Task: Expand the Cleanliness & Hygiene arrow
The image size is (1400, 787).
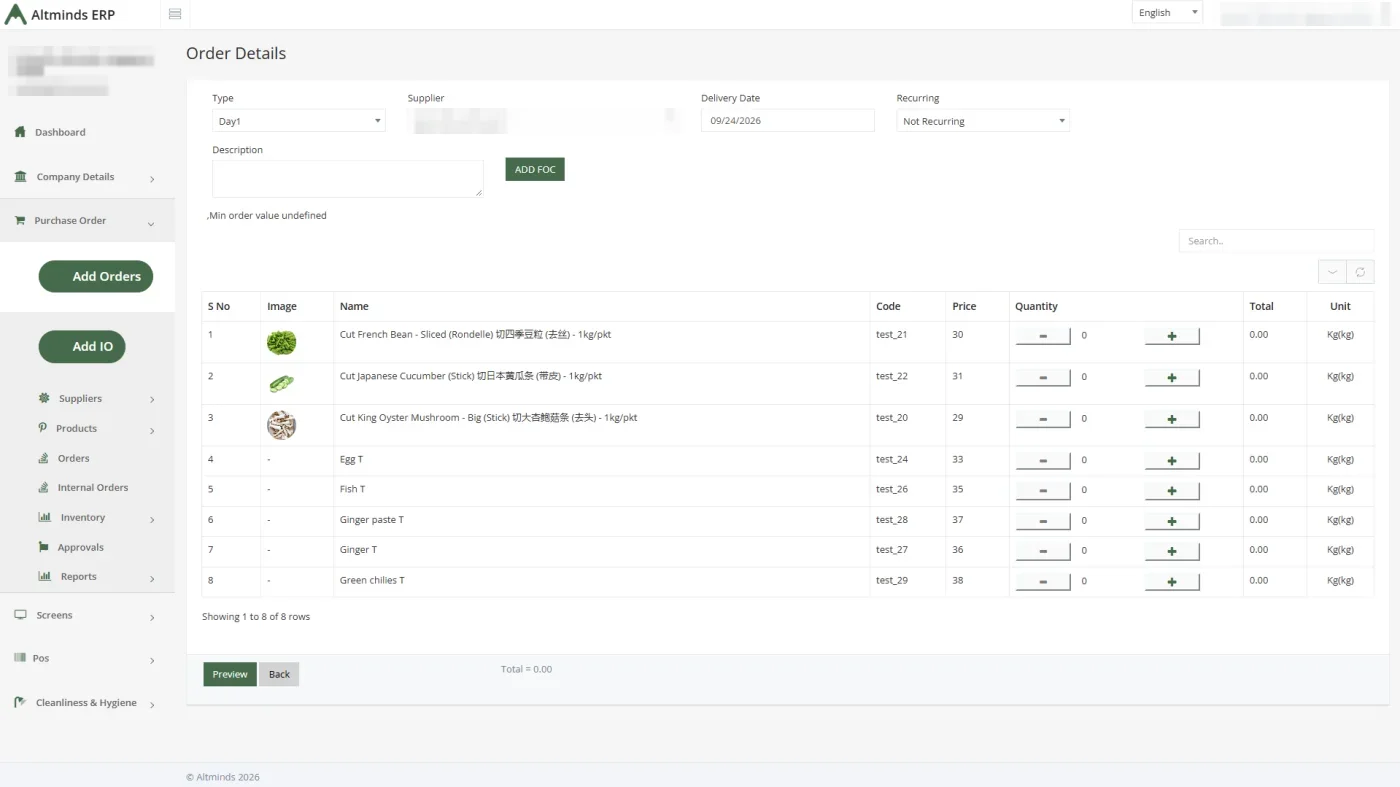Action: coord(152,705)
